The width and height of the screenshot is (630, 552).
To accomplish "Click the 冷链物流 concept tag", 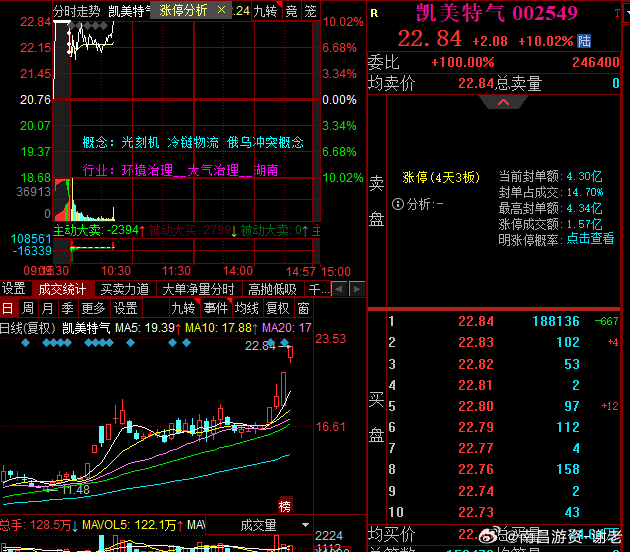I will point(193,142).
